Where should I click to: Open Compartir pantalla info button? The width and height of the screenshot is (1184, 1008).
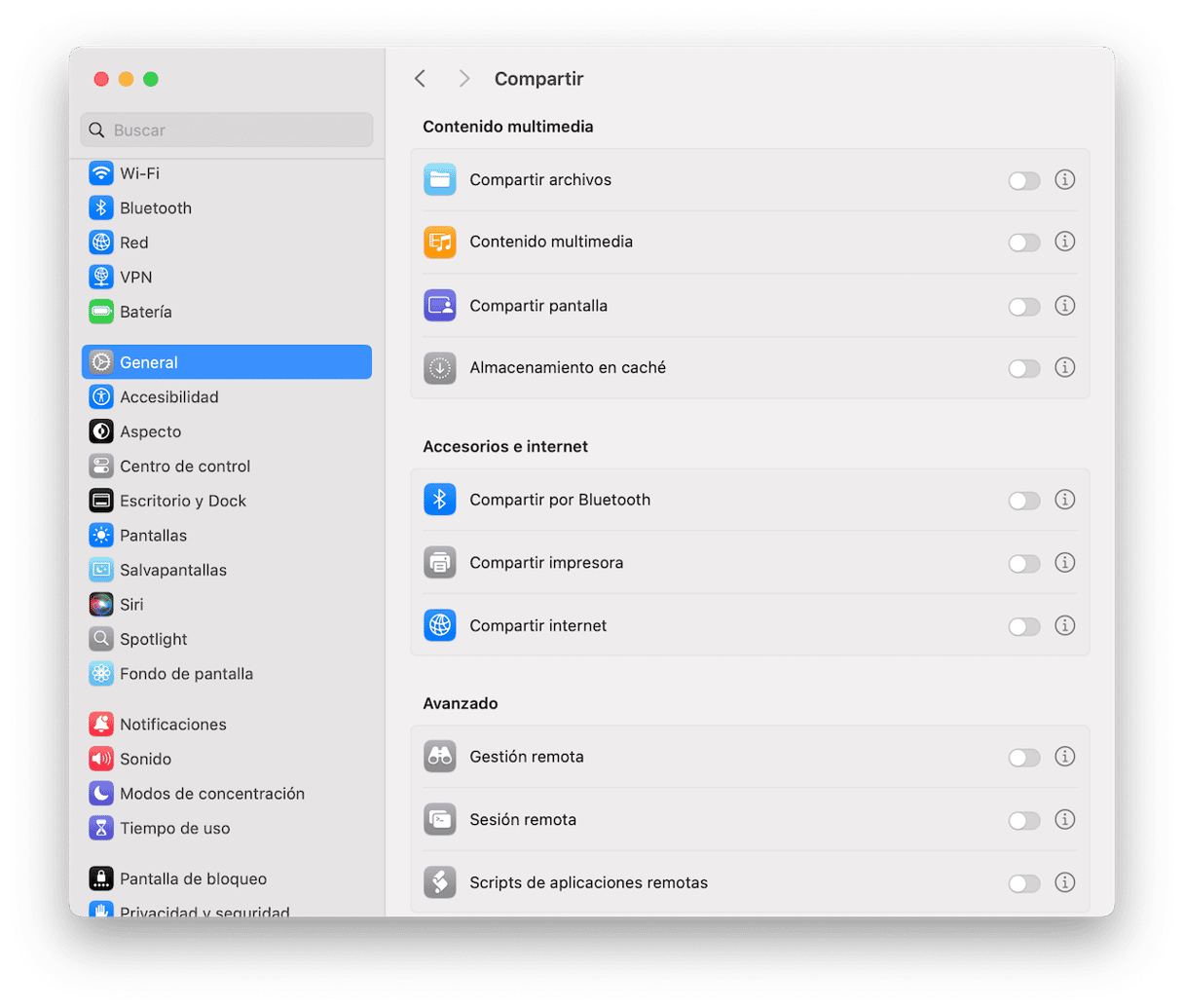click(x=1065, y=305)
